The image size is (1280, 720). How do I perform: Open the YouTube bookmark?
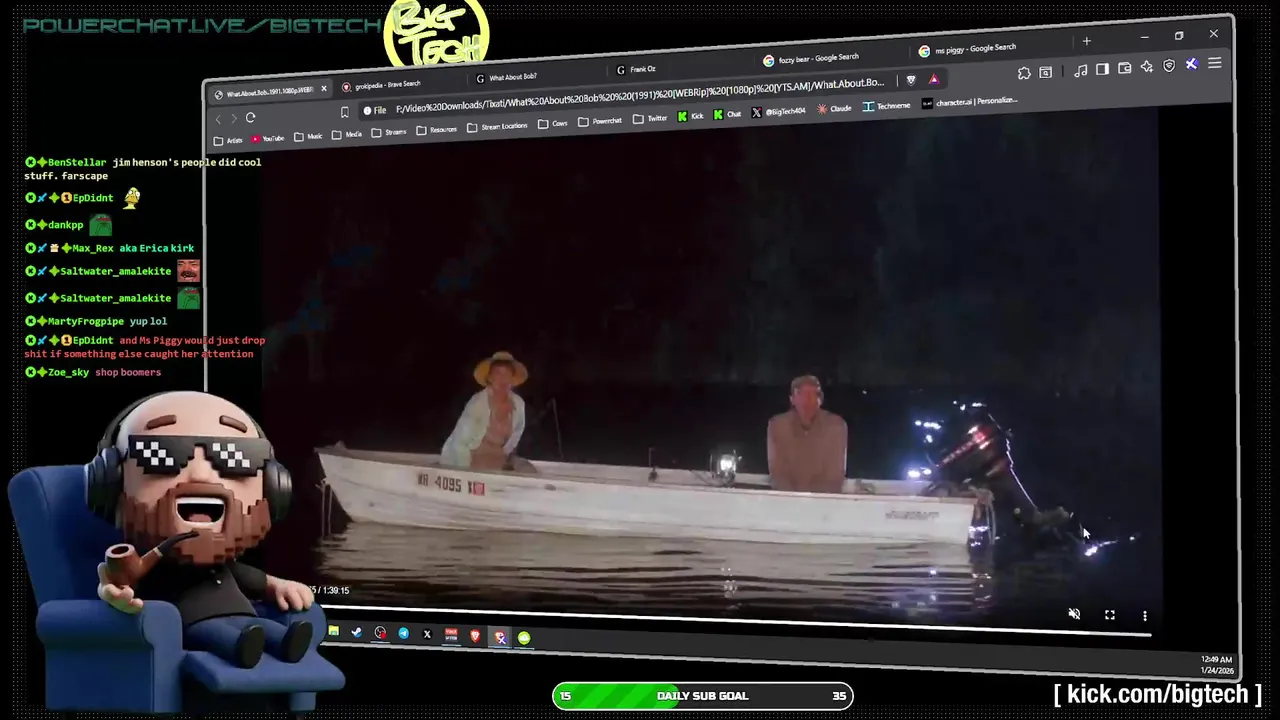pyautogui.click(x=268, y=138)
